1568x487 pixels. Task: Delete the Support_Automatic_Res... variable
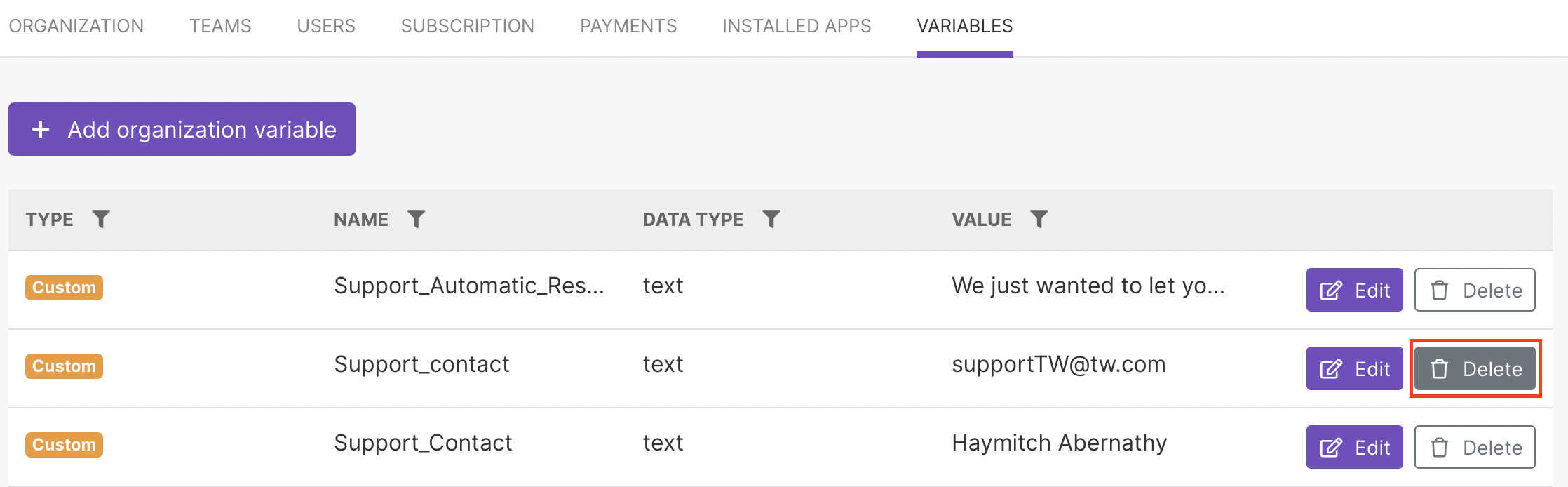[1475, 290]
